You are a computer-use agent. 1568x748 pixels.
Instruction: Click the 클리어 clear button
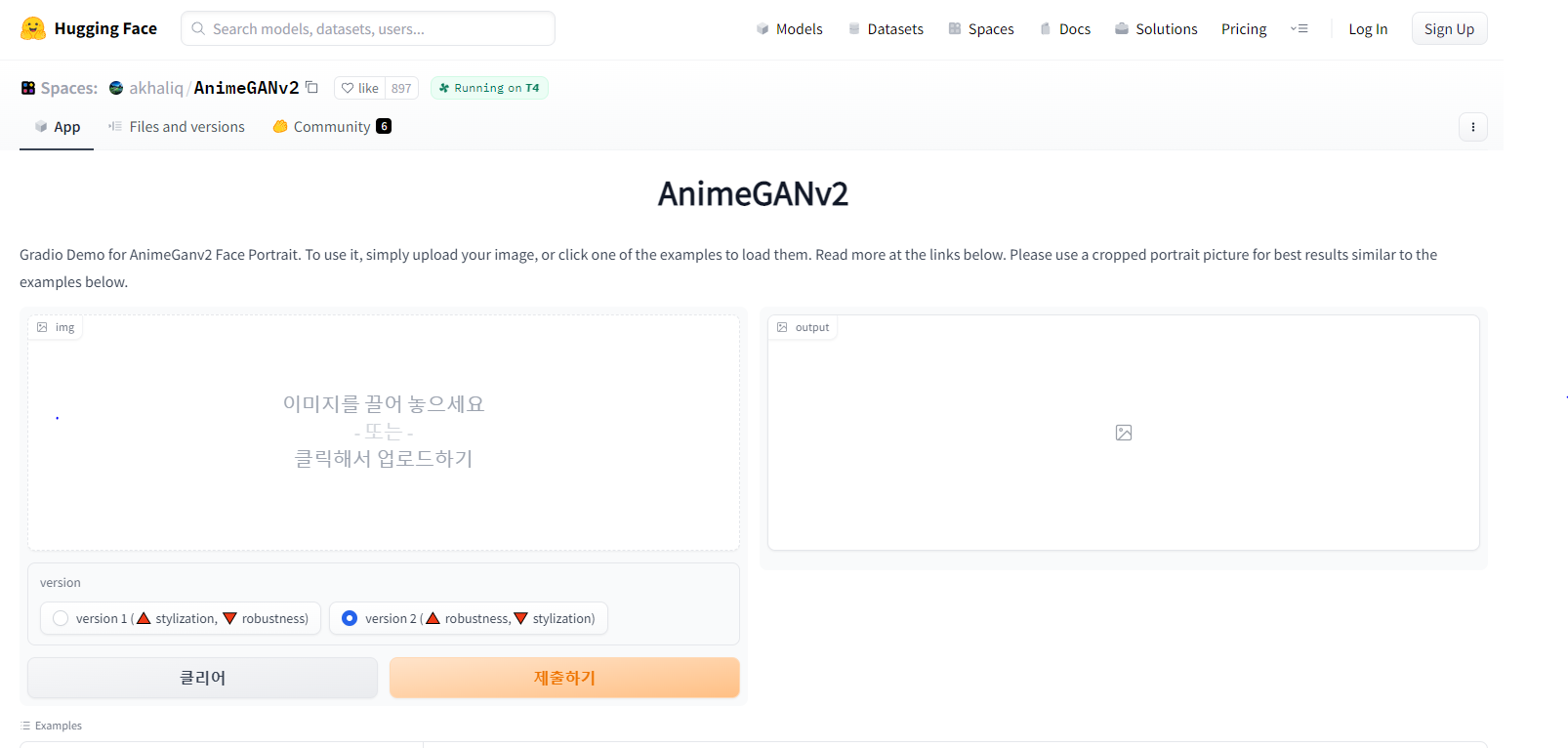pos(202,678)
